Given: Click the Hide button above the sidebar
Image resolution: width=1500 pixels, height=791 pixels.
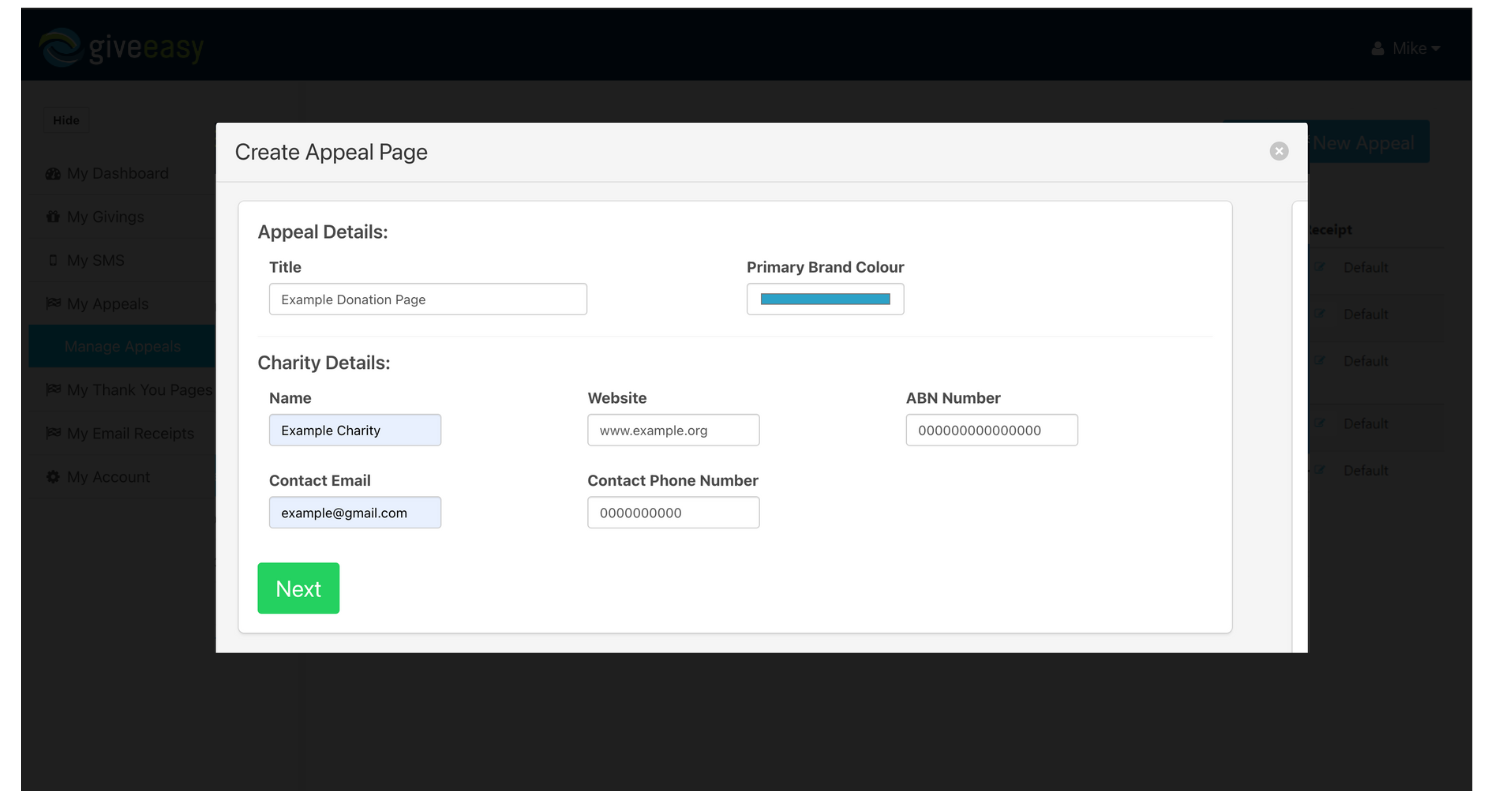Looking at the screenshot, I should point(66,120).
